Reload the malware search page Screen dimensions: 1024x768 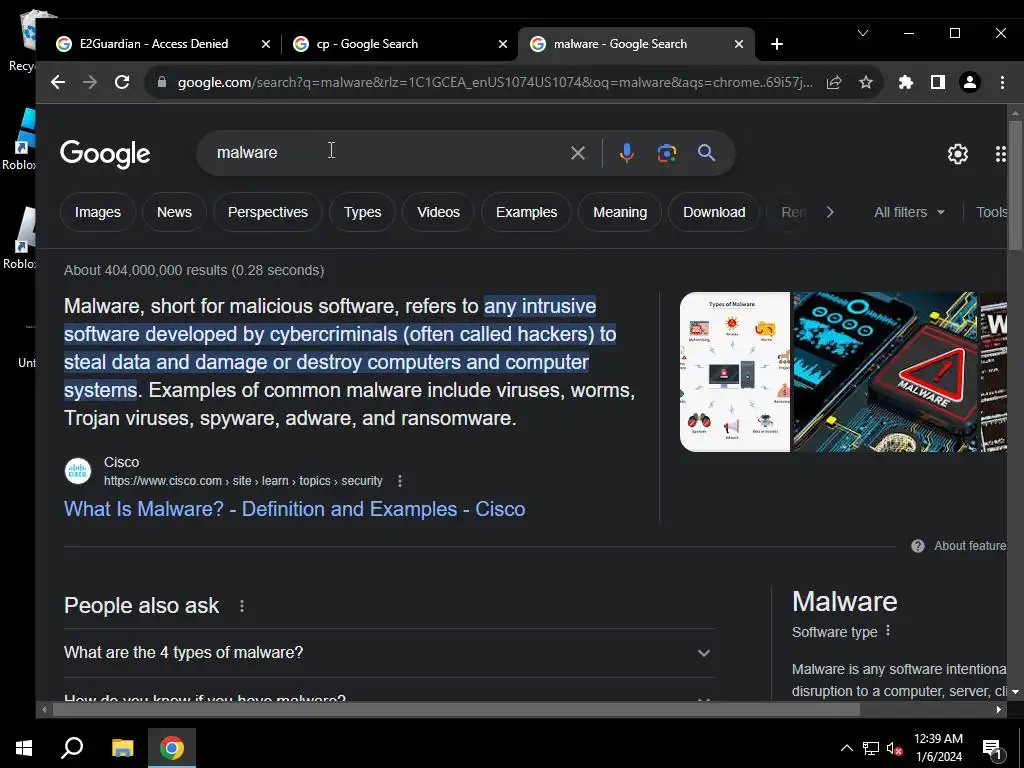pyautogui.click(x=122, y=82)
